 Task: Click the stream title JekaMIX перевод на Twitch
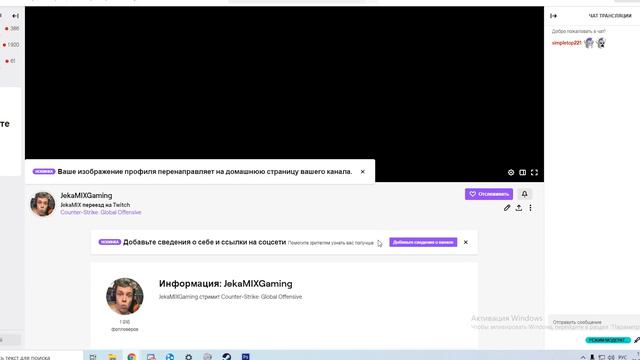click(x=95, y=205)
